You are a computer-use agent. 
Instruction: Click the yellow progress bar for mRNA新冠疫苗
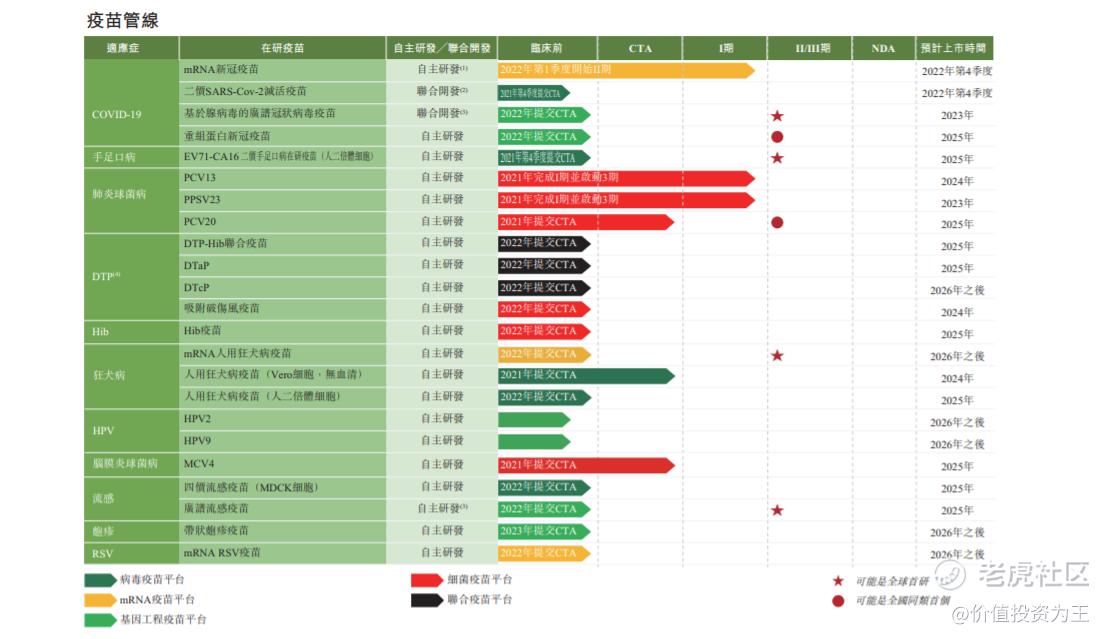626,70
